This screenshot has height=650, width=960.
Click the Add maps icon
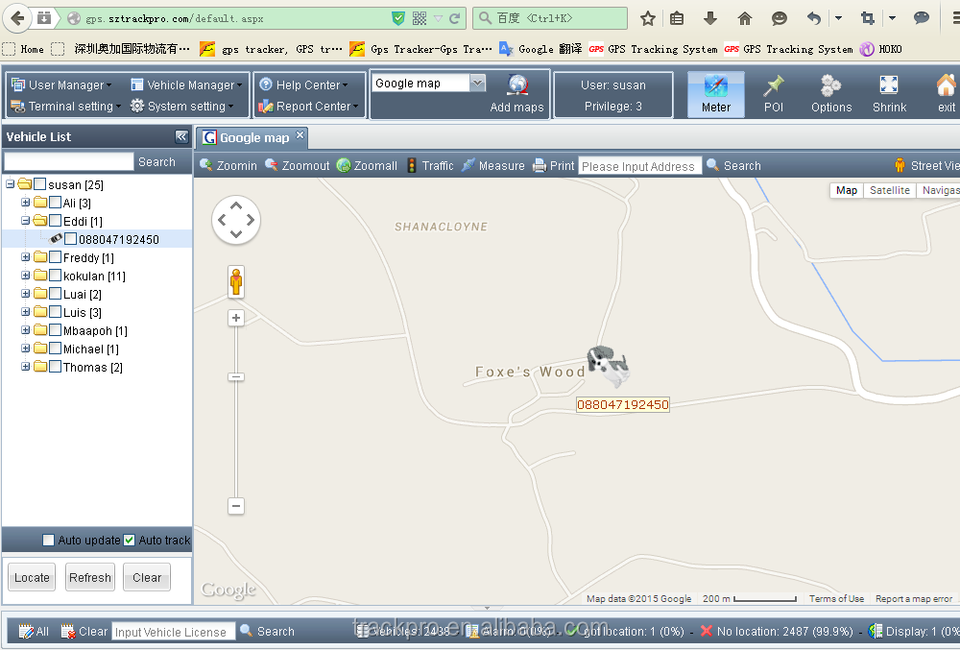[517, 86]
